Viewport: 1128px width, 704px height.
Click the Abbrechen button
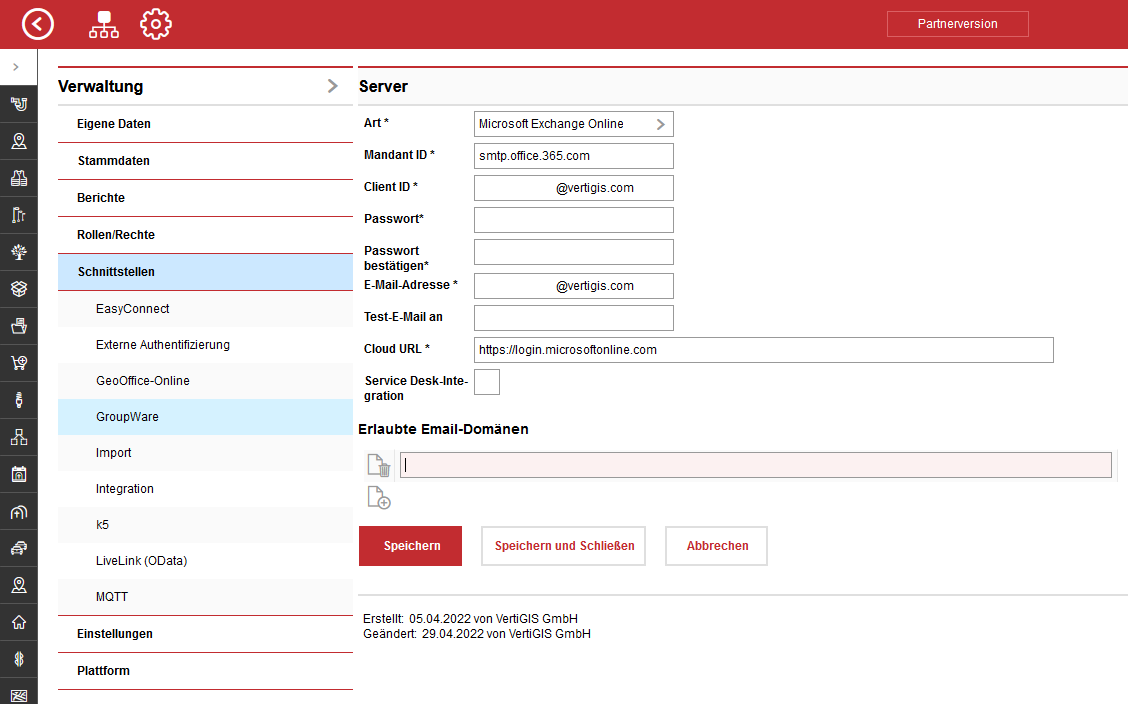click(717, 546)
